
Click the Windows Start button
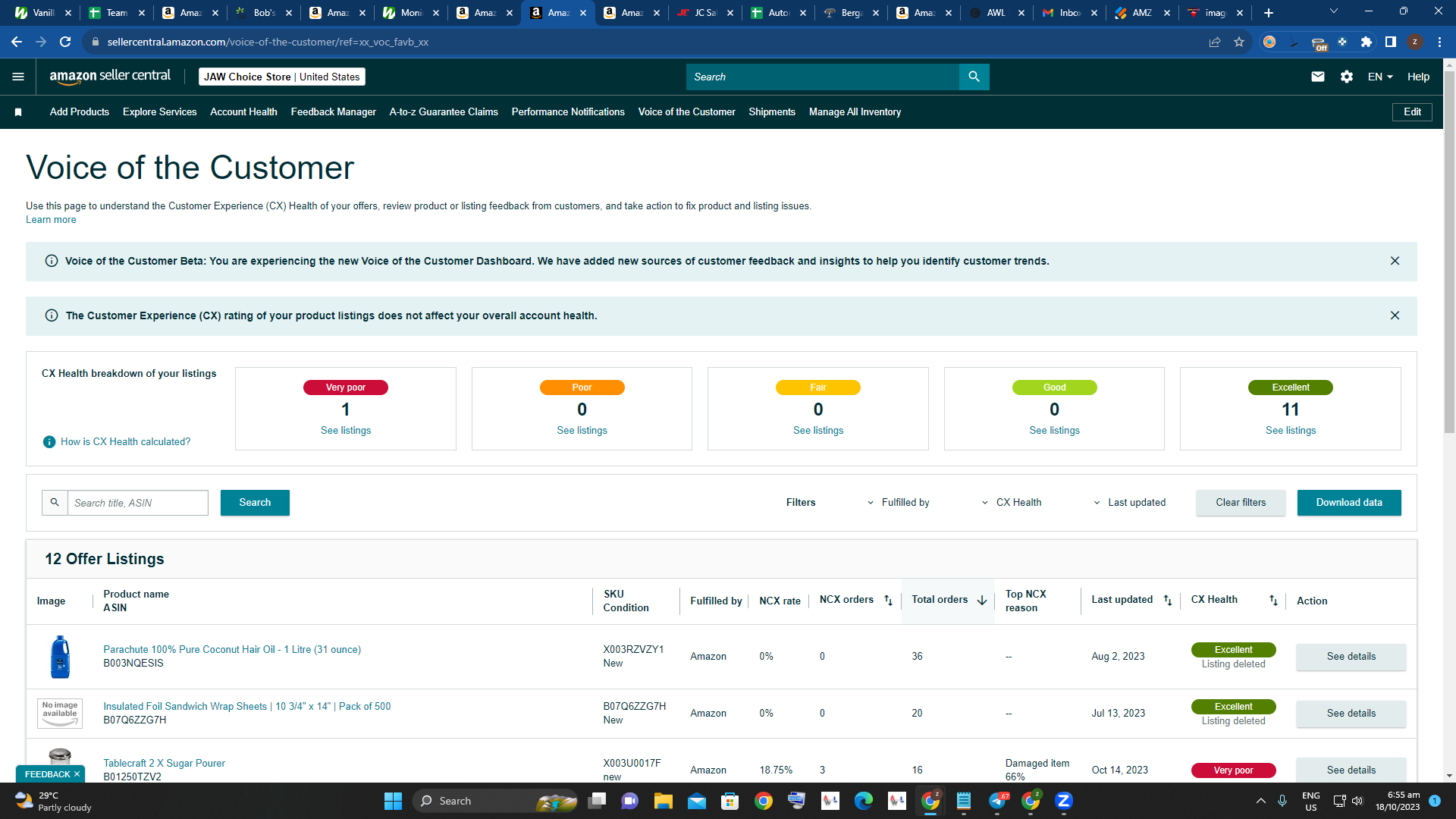(393, 801)
